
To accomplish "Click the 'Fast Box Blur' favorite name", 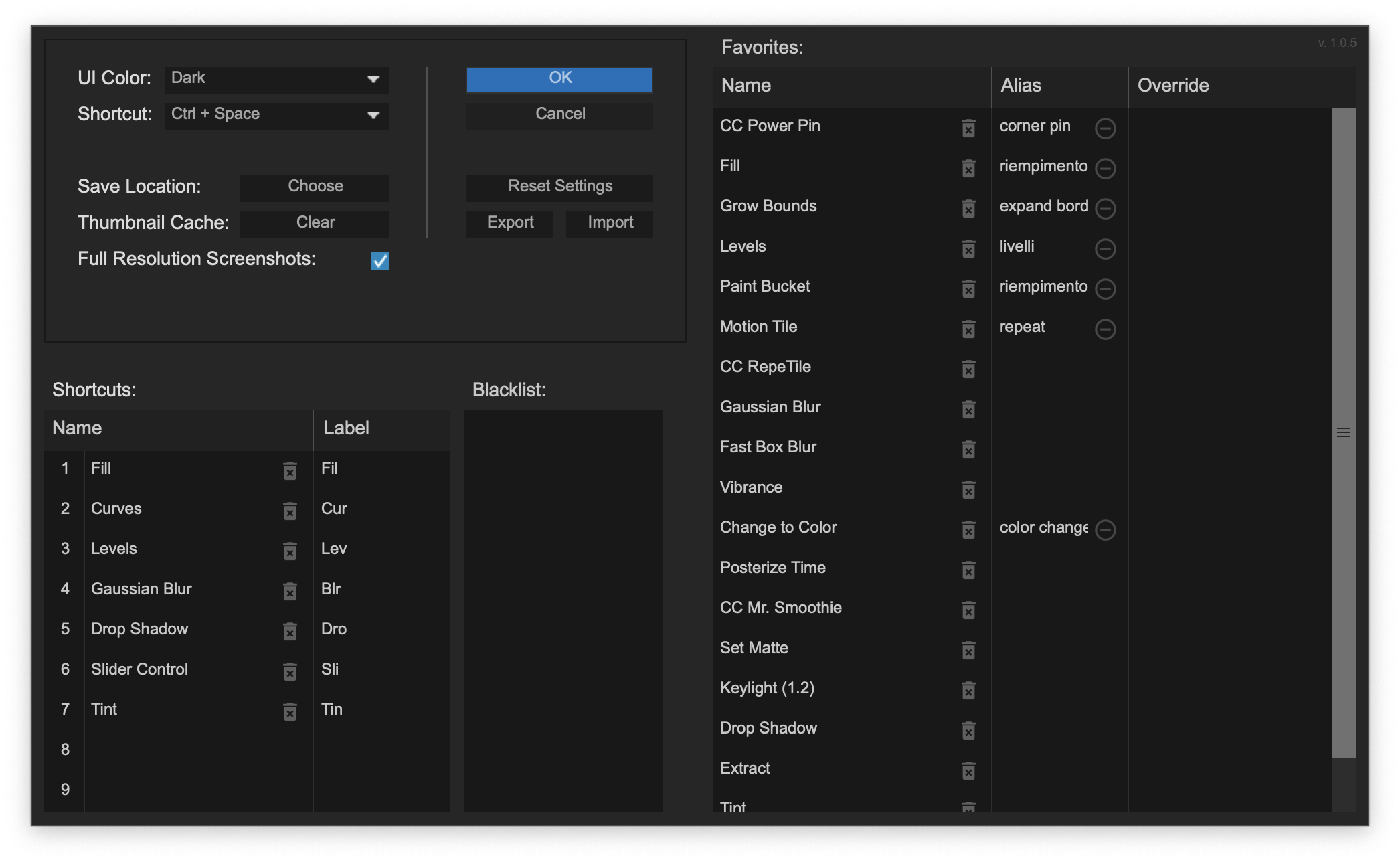I will click(x=768, y=447).
